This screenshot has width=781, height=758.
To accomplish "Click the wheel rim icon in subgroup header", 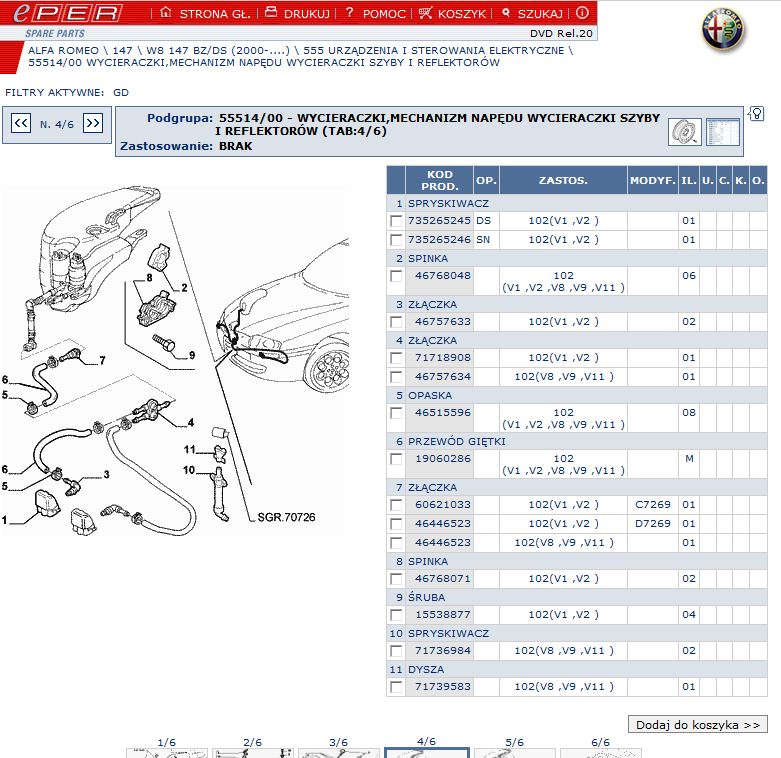I will [x=685, y=132].
